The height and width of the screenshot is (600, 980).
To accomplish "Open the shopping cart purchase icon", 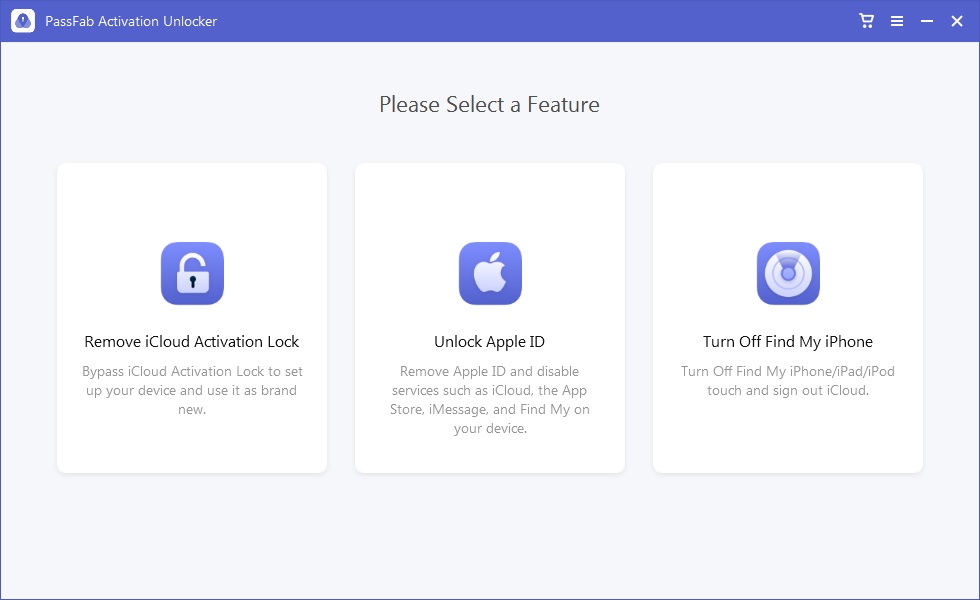I will (866, 21).
